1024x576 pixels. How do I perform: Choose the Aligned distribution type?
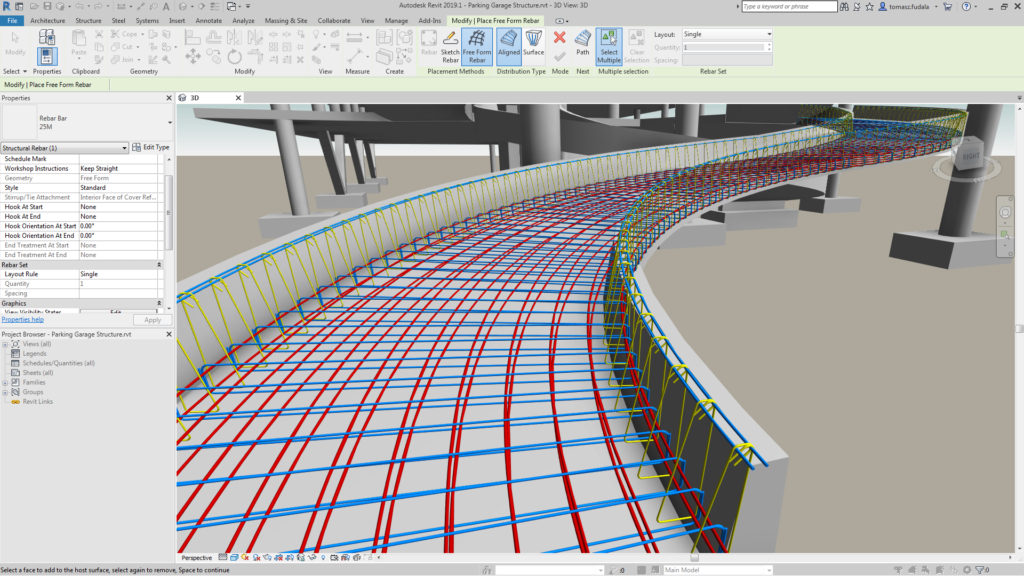(510, 46)
